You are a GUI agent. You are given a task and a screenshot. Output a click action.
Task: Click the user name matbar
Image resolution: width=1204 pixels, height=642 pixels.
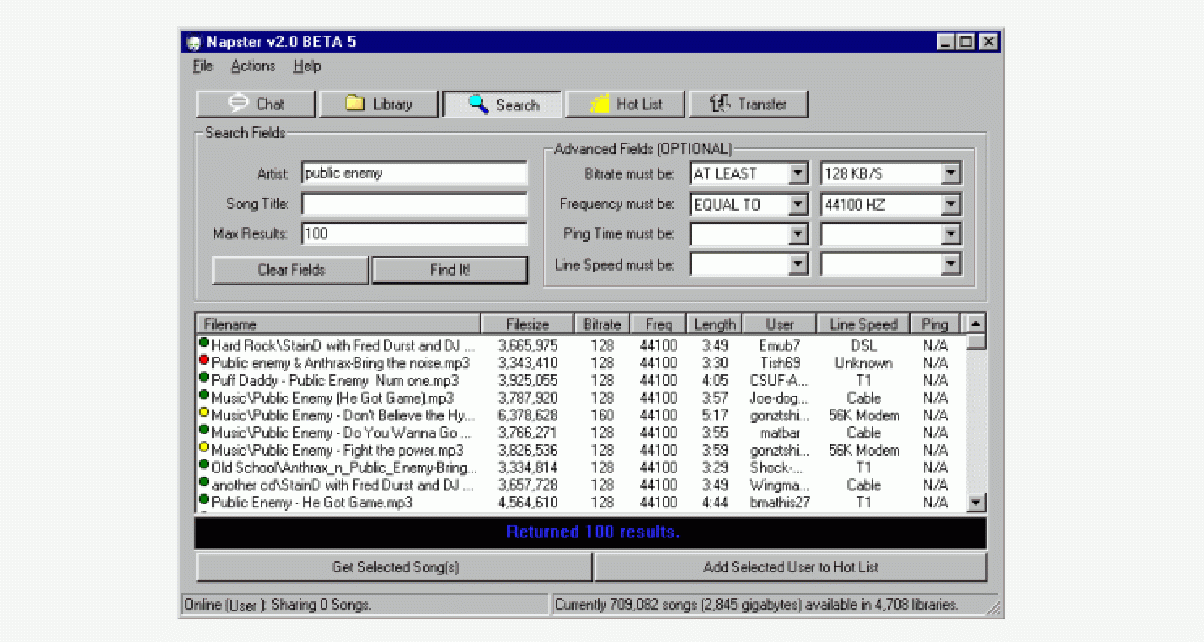click(x=780, y=433)
